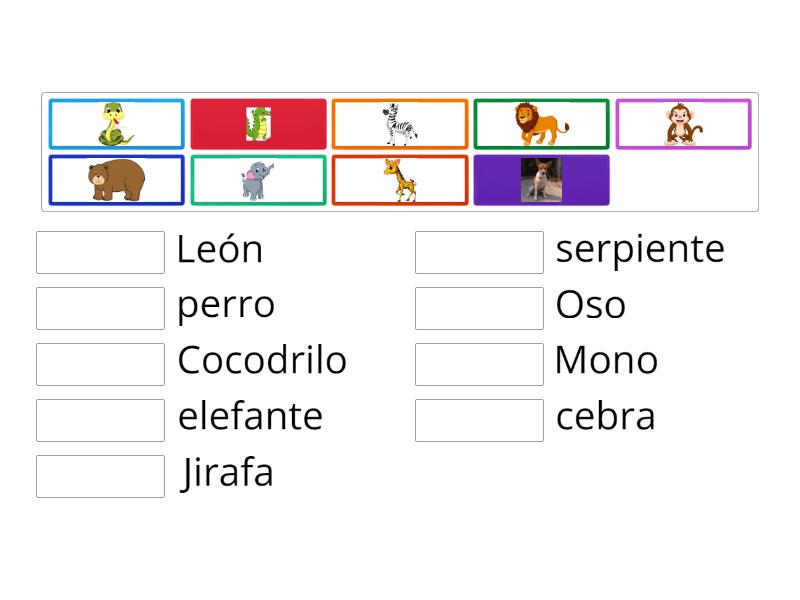Viewport: 800px width, 600px height.
Task: Select the bear image tile
Action: point(115,178)
